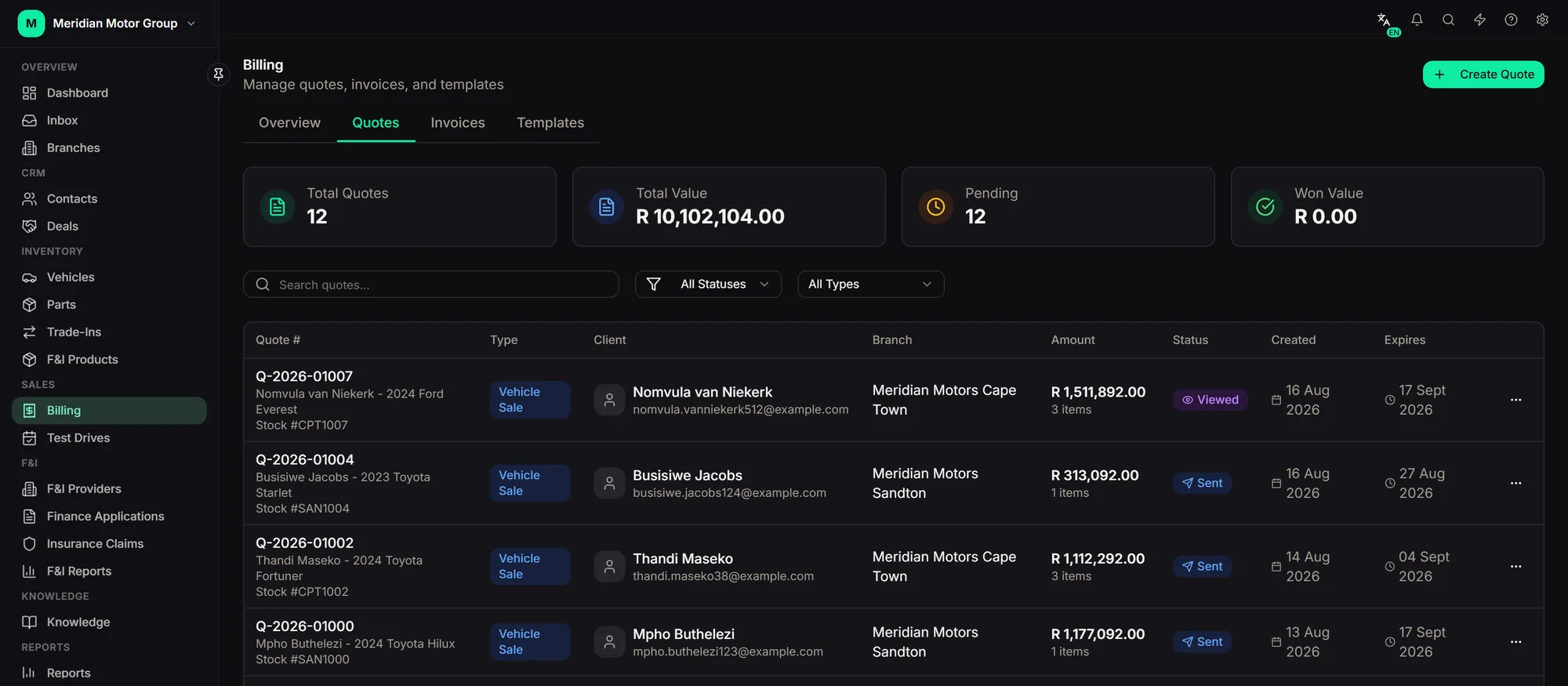Open Parts inventory
The width and height of the screenshot is (1568, 686).
(109, 304)
